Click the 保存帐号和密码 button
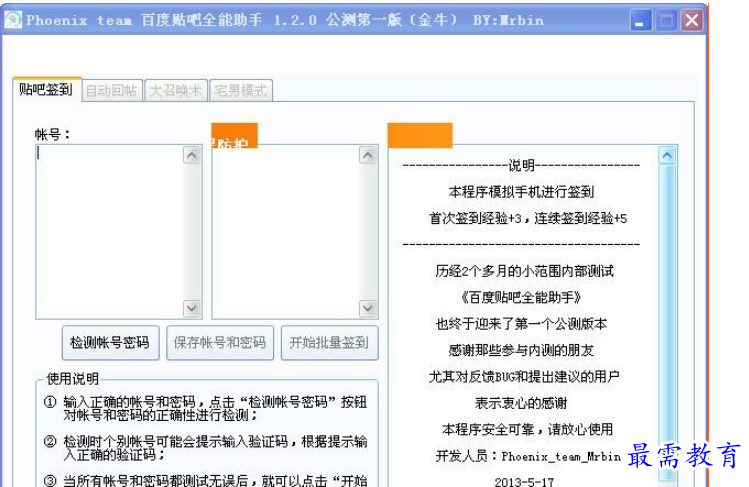The width and height of the screenshot is (749, 487). pyautogui.click(x=220, y=343)
